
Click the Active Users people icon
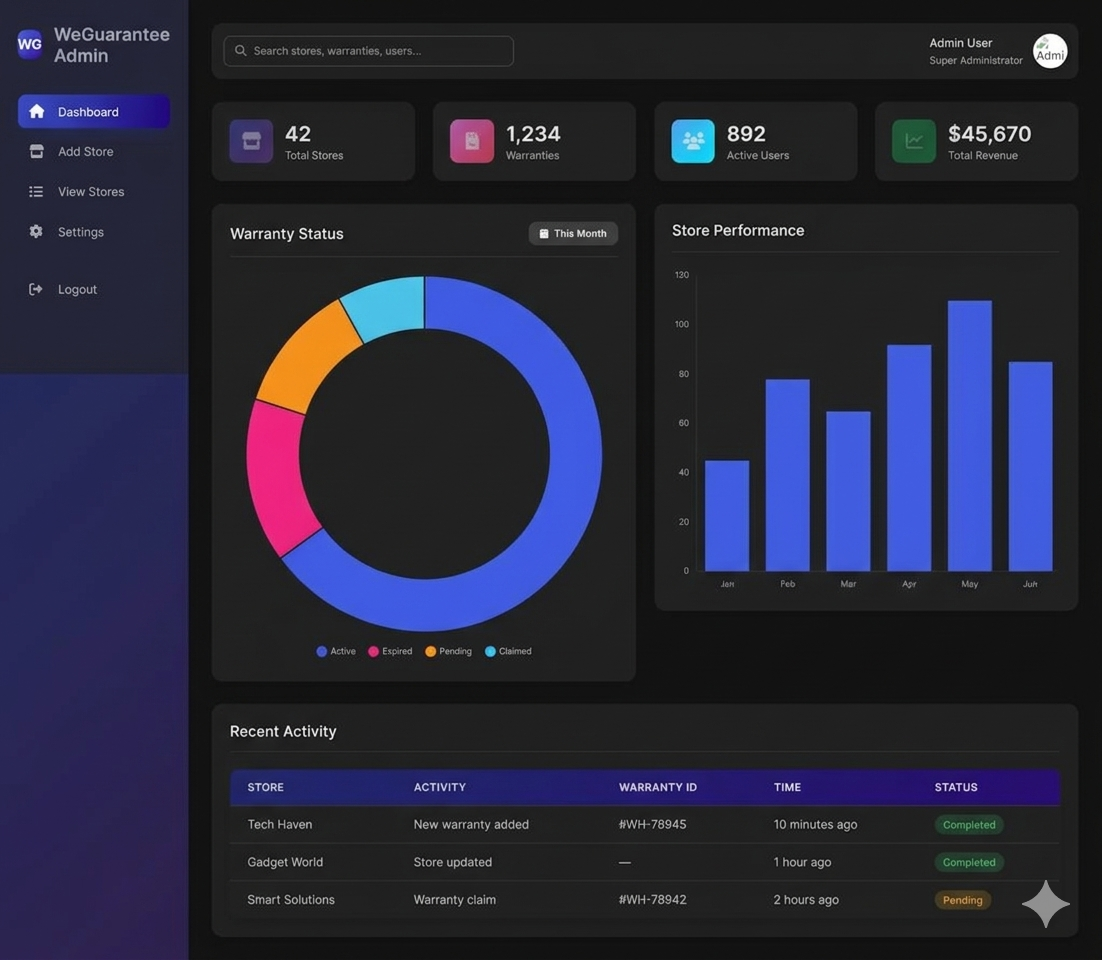point(693,141)
